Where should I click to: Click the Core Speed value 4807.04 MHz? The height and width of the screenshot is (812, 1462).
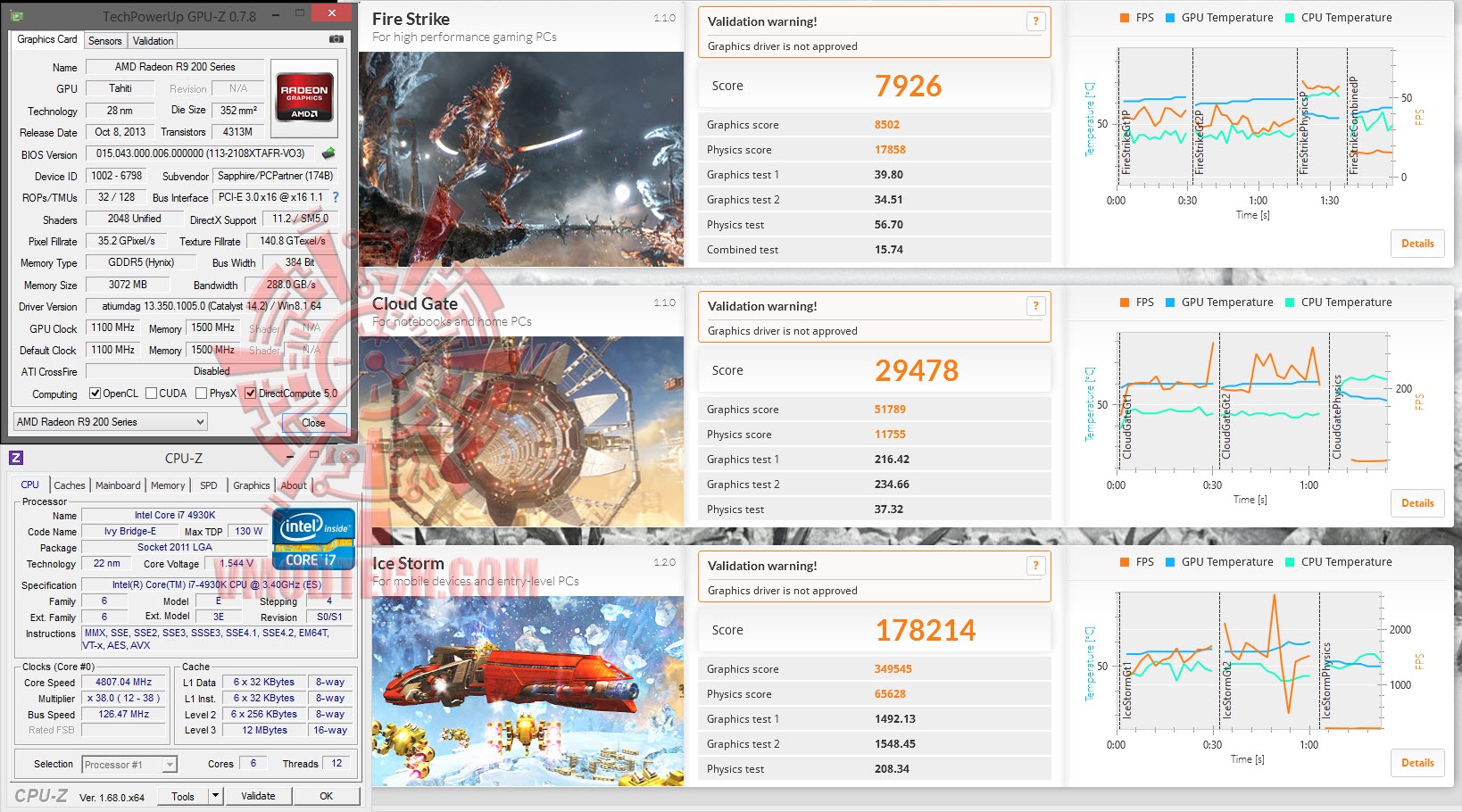point(123,682)
